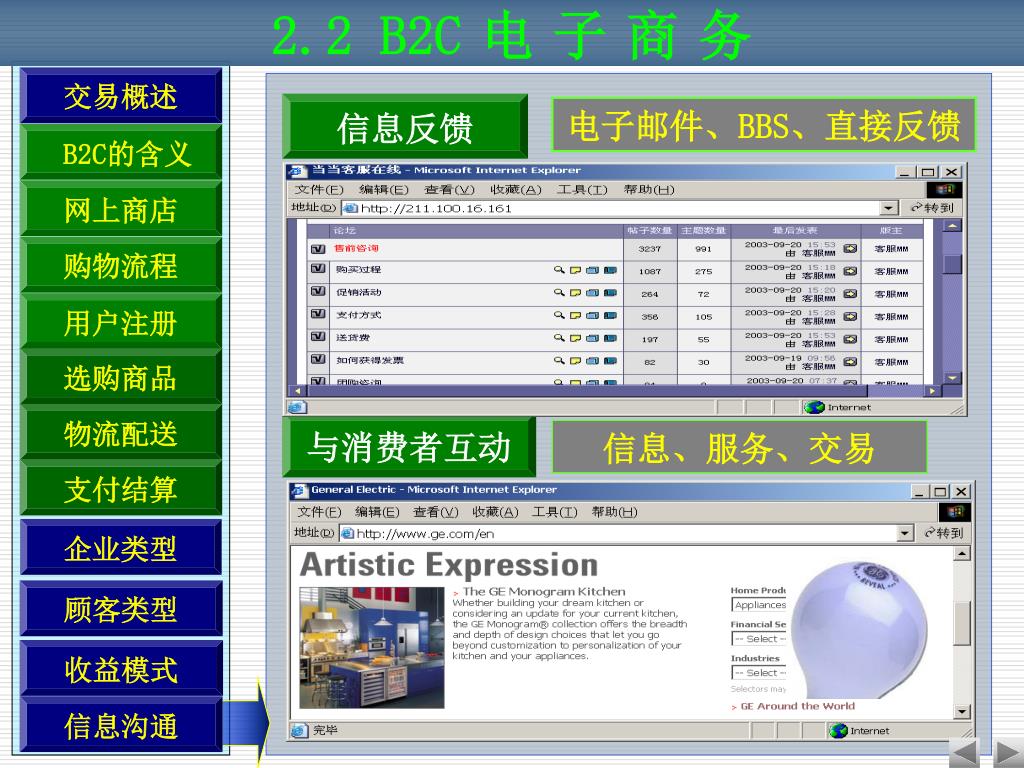This screenshot has height=768, width=1024.
Task: Open the 查看(V) menu in the General Electric window
Action: pyautogui.click(x=436, y=512)
